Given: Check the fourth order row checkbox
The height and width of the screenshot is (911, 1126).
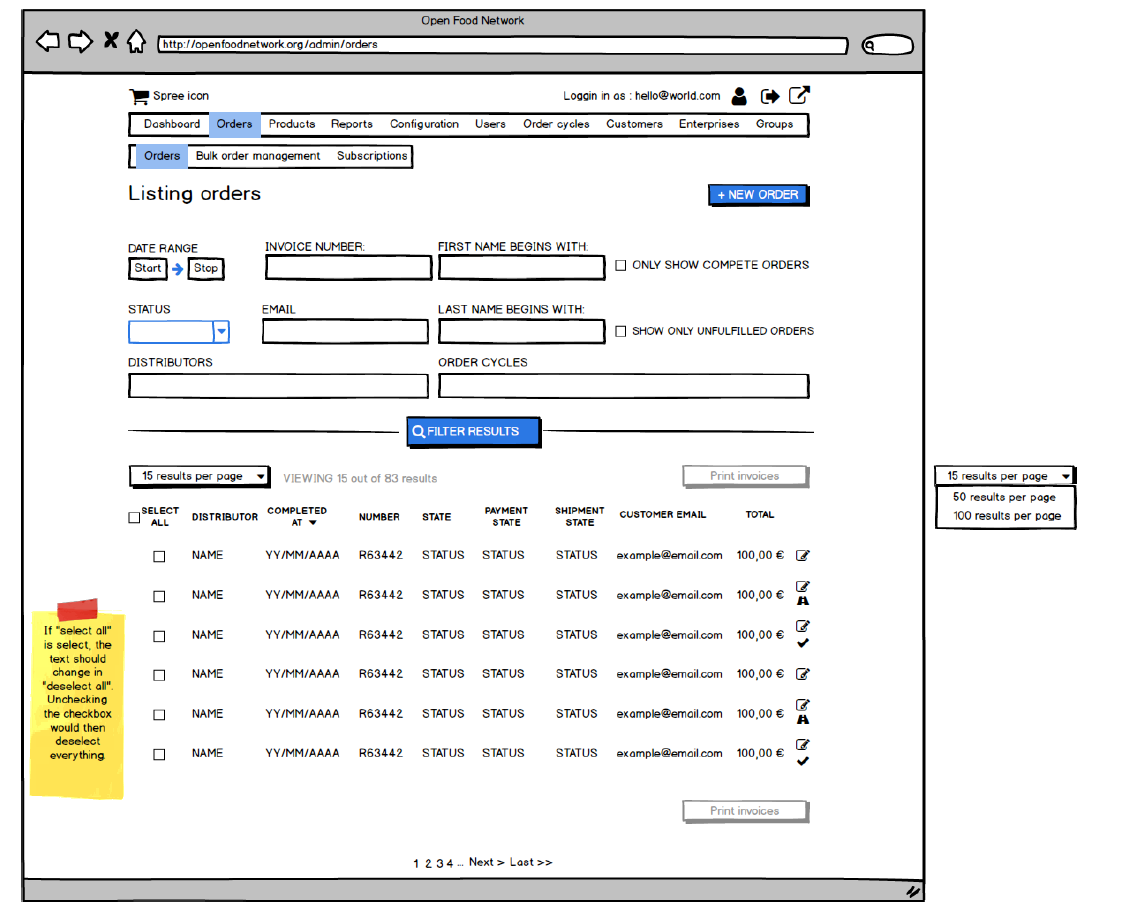Looking at the screenshot, I should [x=159, y=675].
